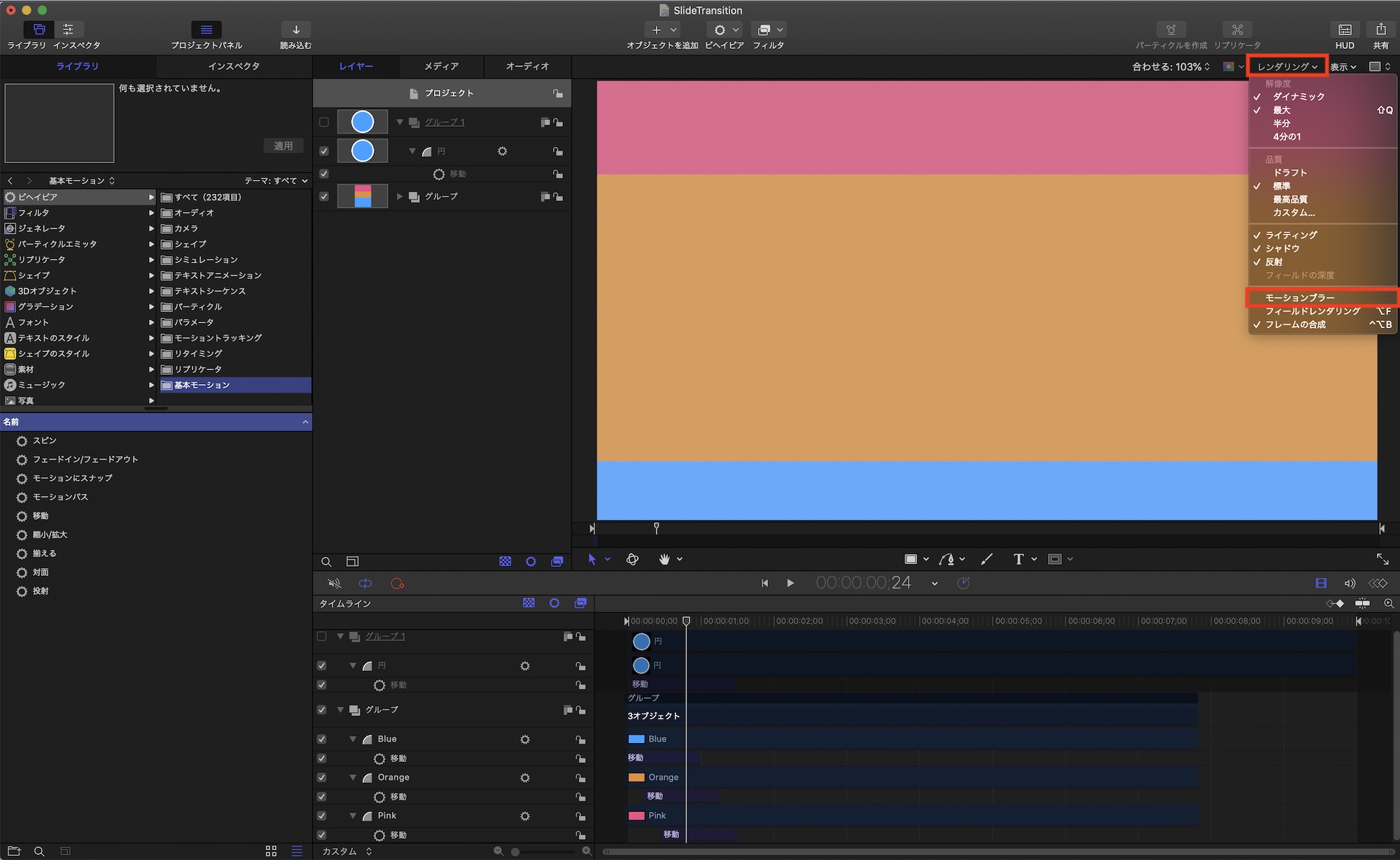Click the 3D transform tool
This screenshot has width=1400, height=860.
[x=632, y=559]
